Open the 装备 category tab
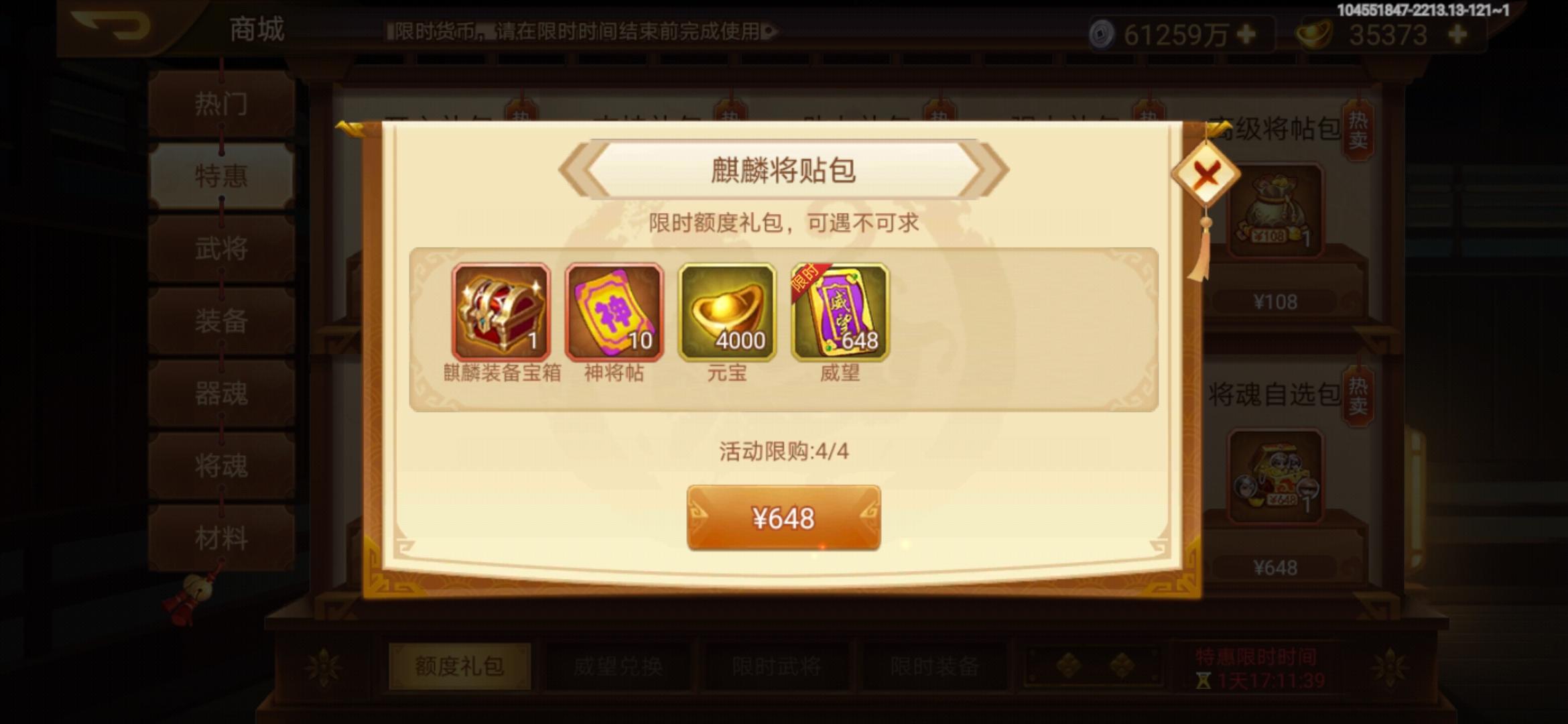Screen dimensions: 1568x724 tap(221, 321)
